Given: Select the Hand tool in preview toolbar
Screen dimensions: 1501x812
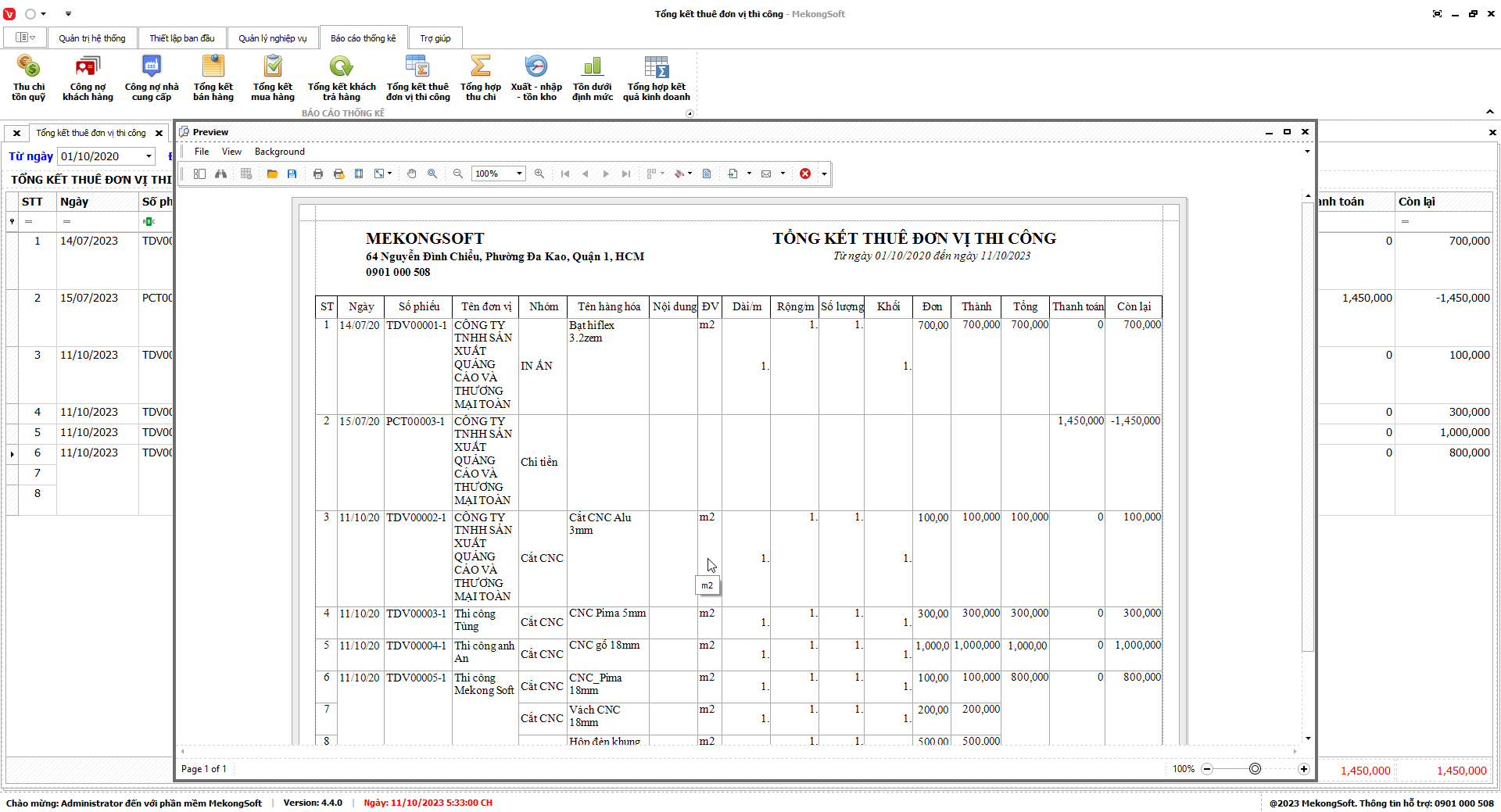Looking at the screenshot, I should coord(412,173).
